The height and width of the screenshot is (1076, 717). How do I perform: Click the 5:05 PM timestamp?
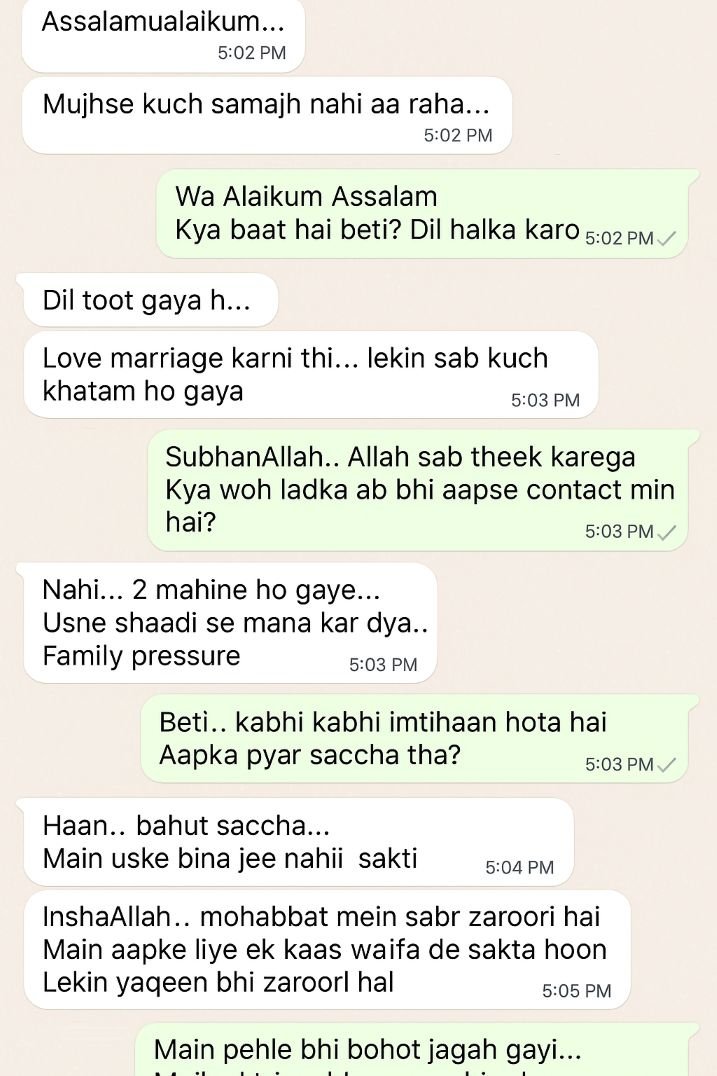tap(576, 991)
